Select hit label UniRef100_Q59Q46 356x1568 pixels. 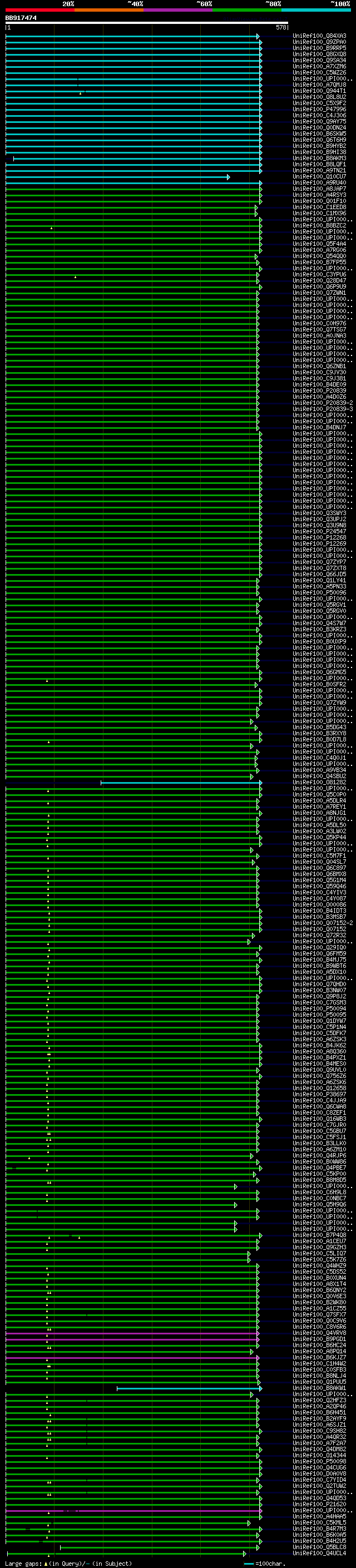(319, 886)
